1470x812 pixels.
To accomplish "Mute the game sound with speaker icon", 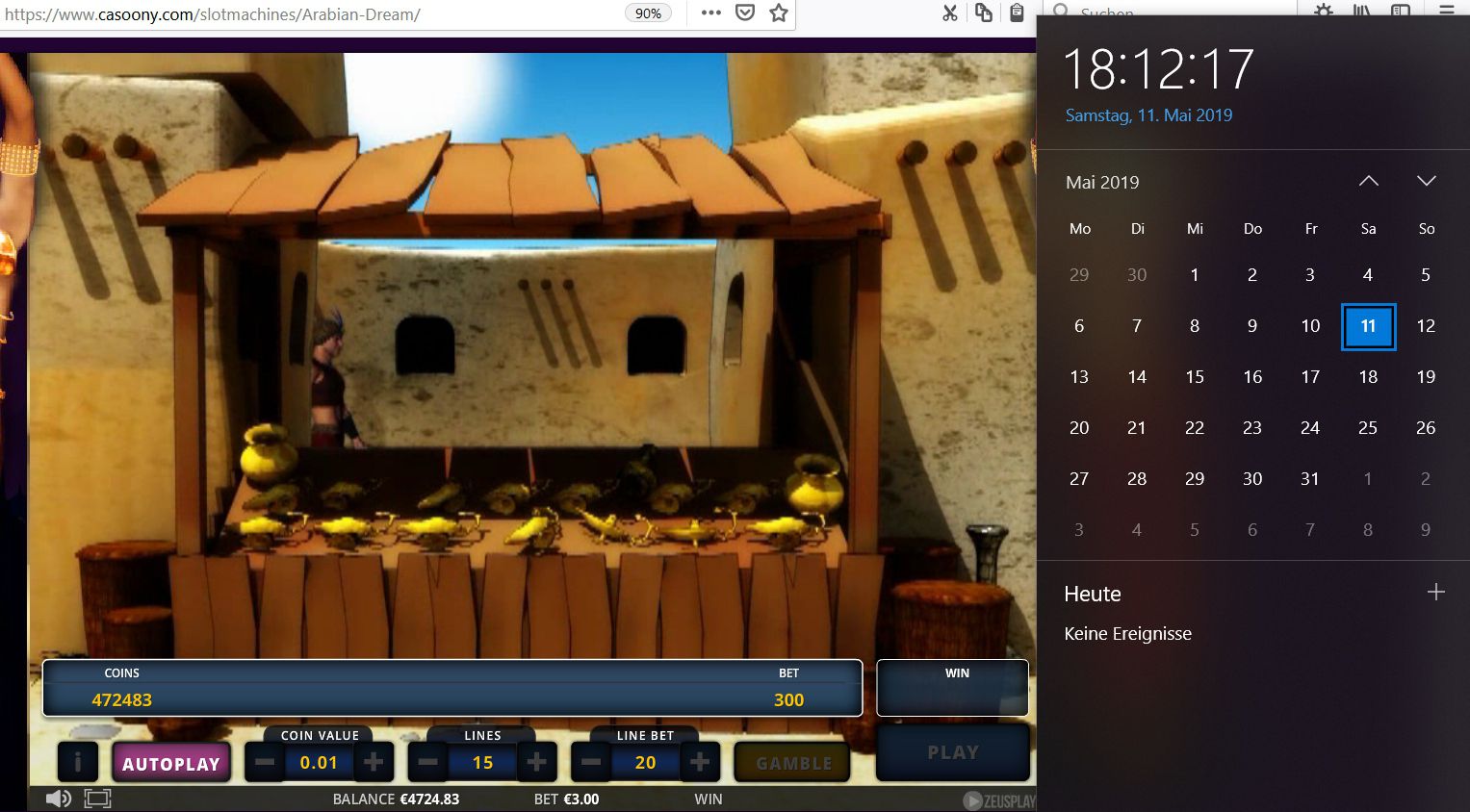I will pyautogui.click(x=59, y=799).
